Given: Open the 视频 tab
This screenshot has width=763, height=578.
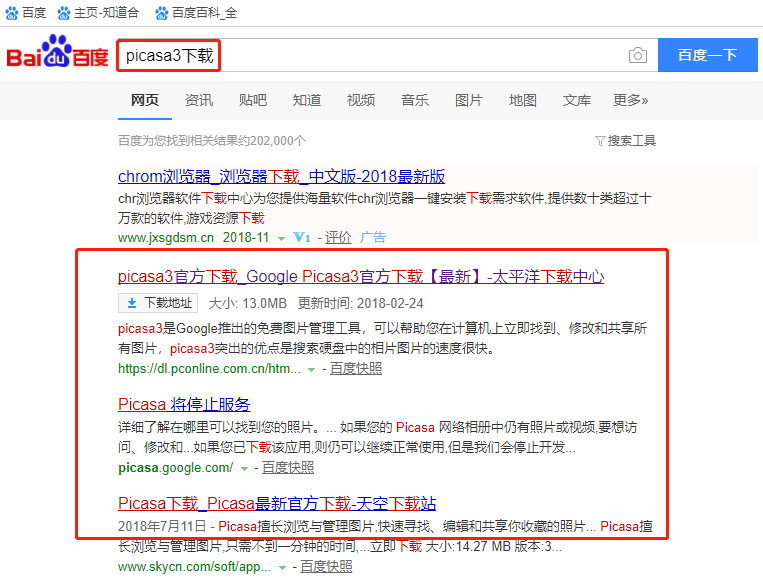Looking at the screenshot, I should coord(361,100).
